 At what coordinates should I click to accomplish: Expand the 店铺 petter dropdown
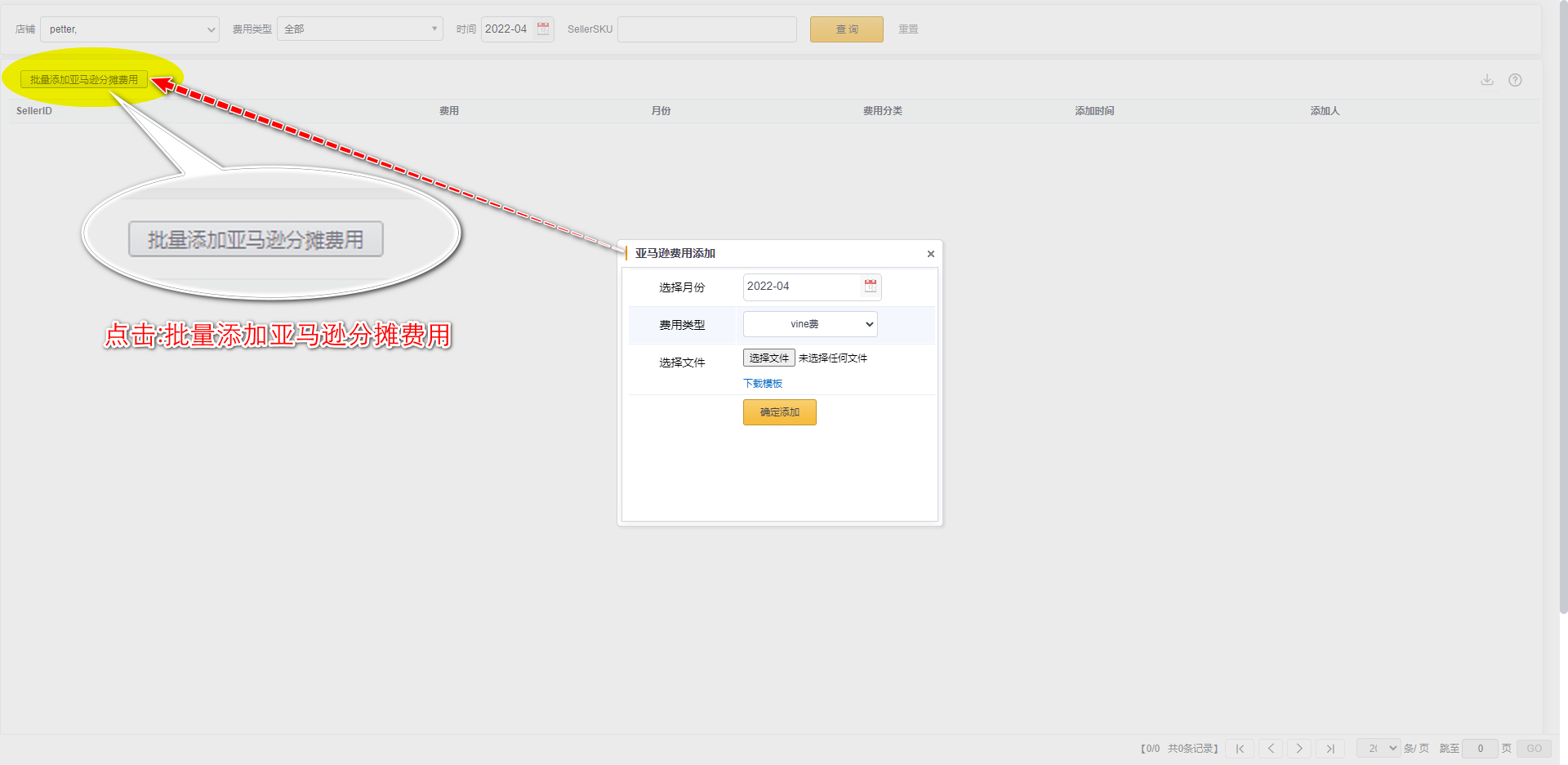pos(130,29)
